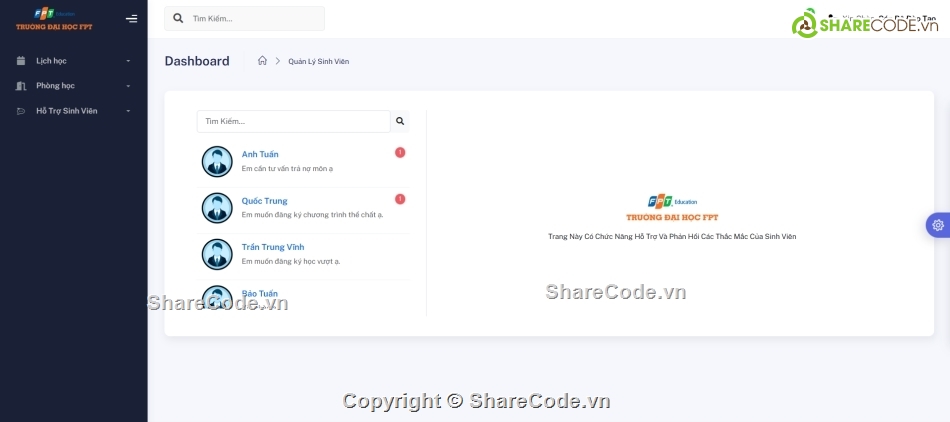
Task: Click the Lịch học calendar icon
Action: click(21, 61)
